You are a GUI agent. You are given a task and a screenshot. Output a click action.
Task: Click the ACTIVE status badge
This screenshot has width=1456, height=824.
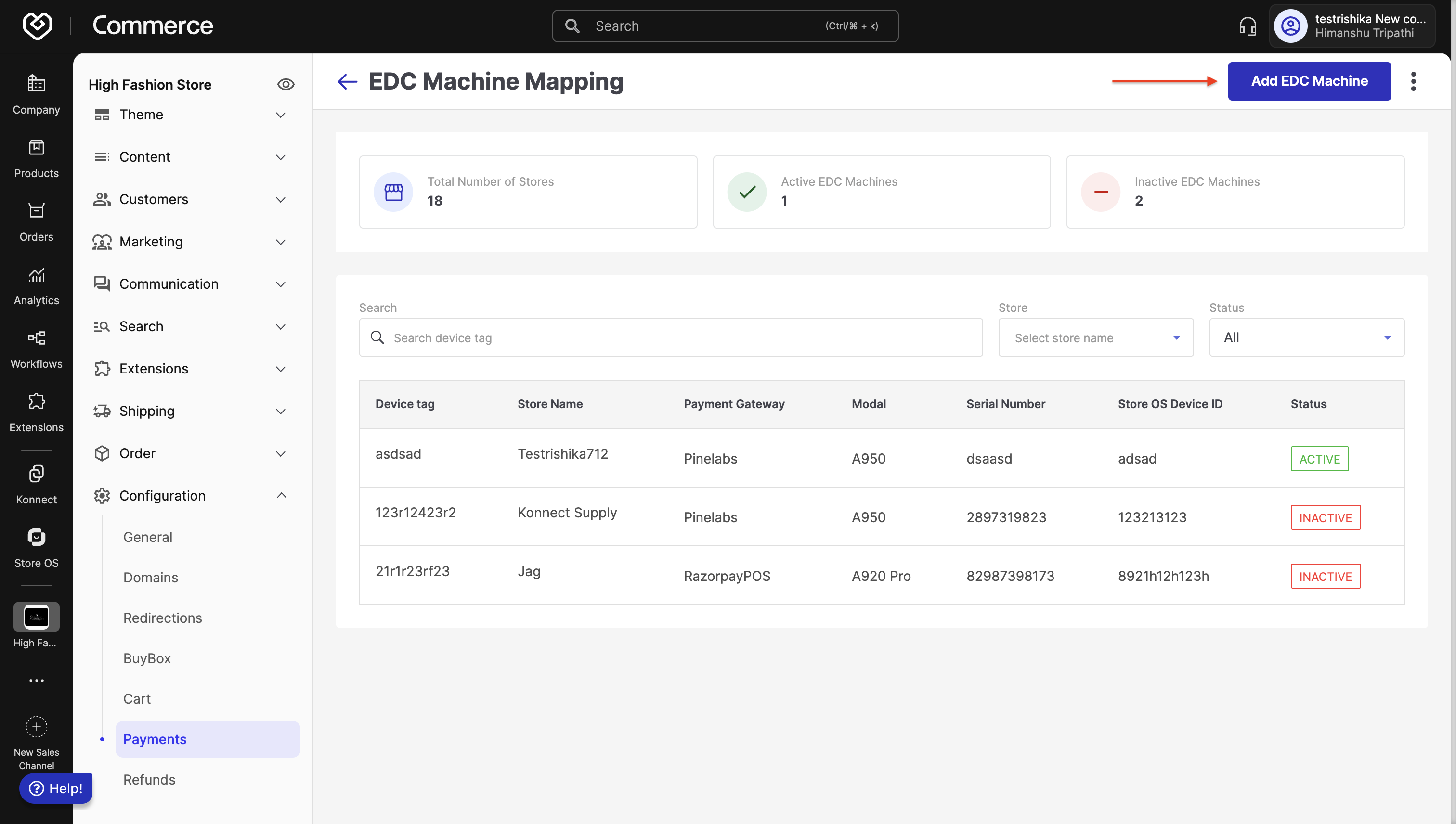1320,459
